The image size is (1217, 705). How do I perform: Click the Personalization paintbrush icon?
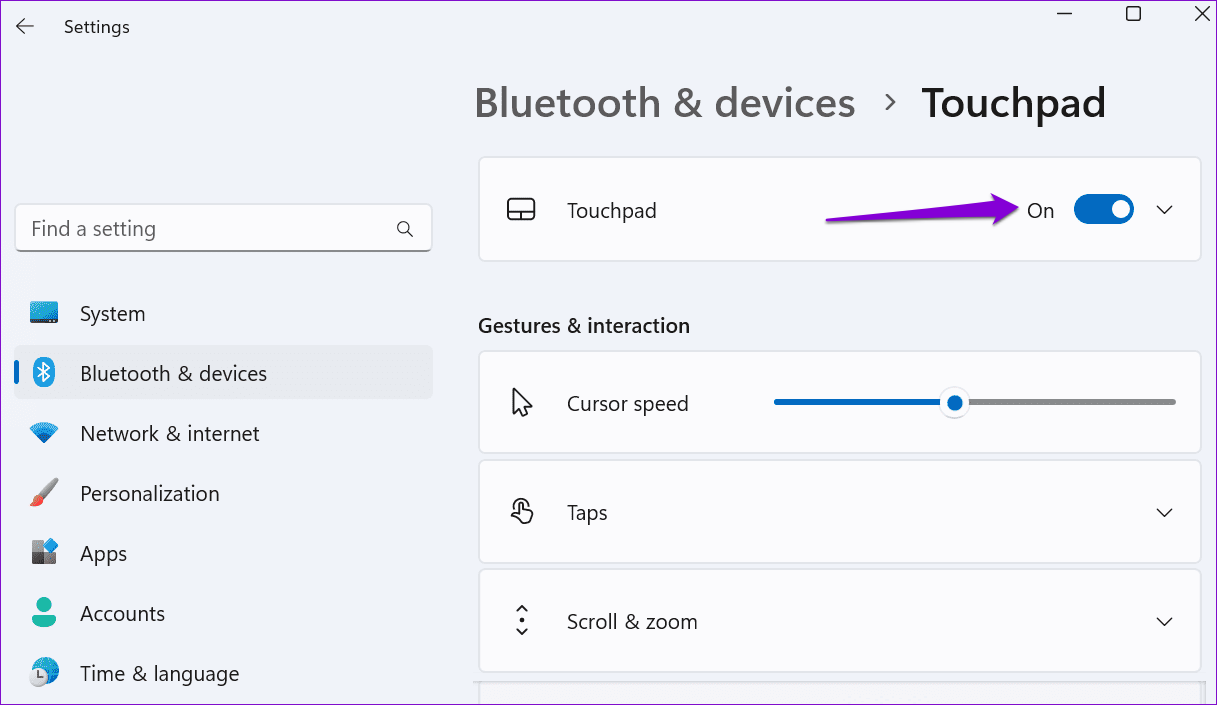pos(44,493)
